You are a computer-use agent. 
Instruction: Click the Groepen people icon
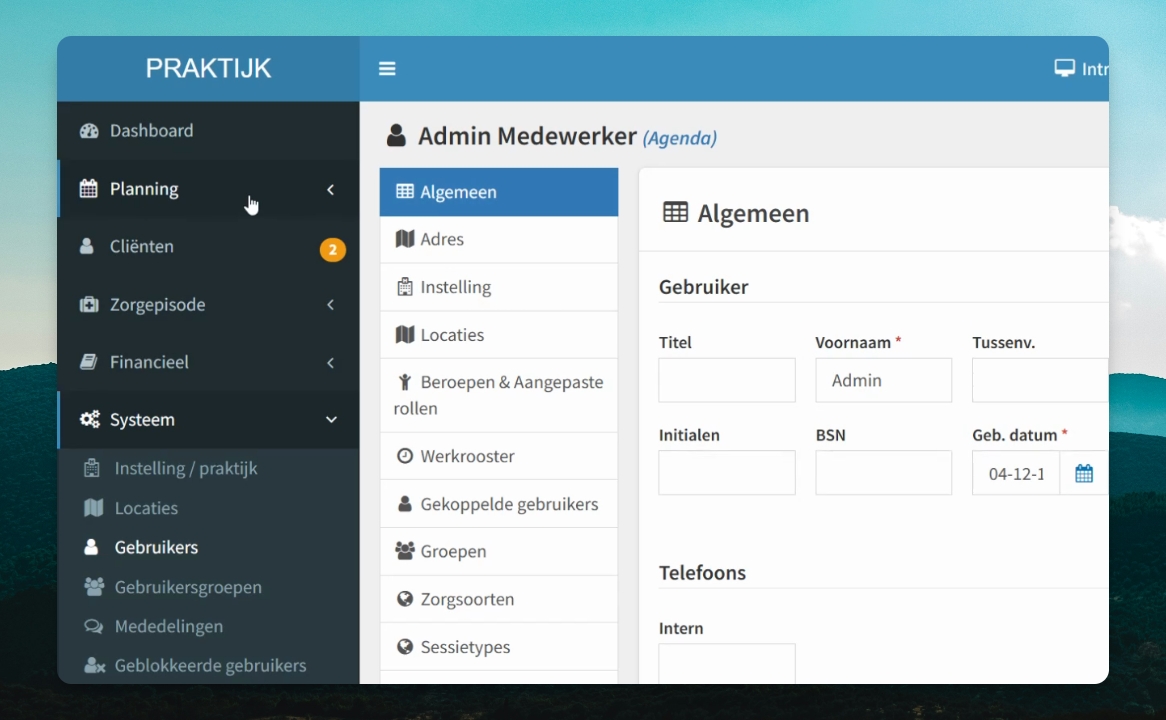tap(405, 551)
